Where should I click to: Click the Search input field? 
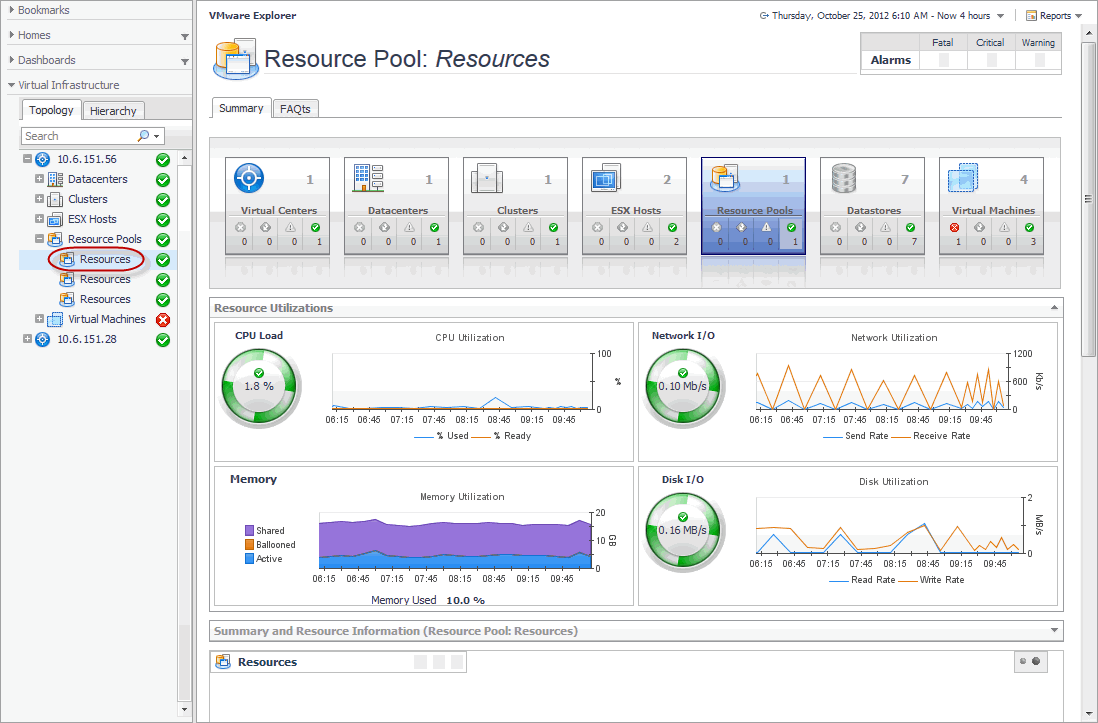click(78, 136)
